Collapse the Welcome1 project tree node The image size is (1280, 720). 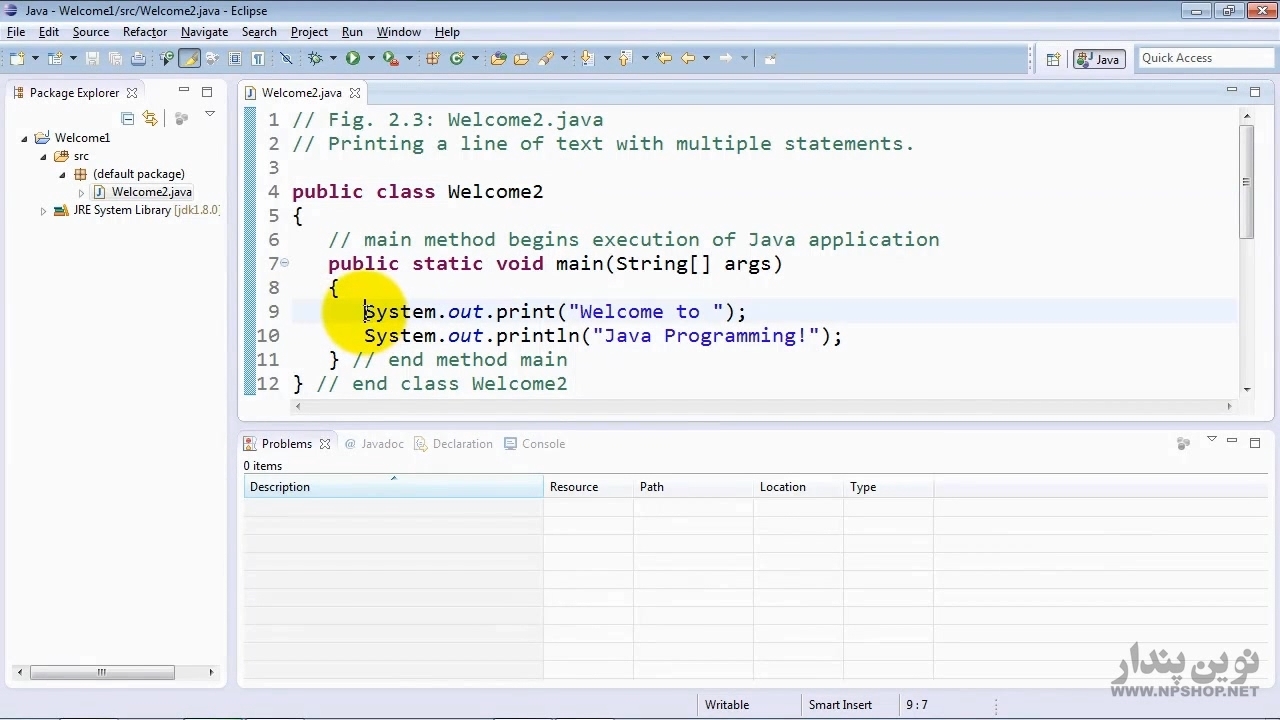[x=25, y=138]
